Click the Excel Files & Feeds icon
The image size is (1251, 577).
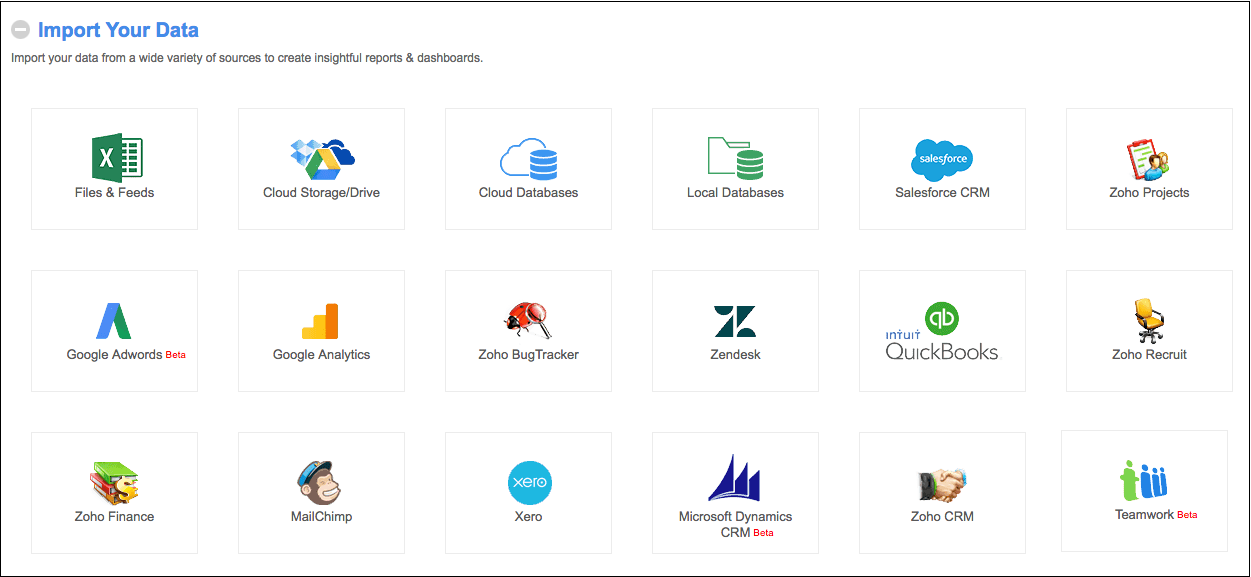[115, 158]
